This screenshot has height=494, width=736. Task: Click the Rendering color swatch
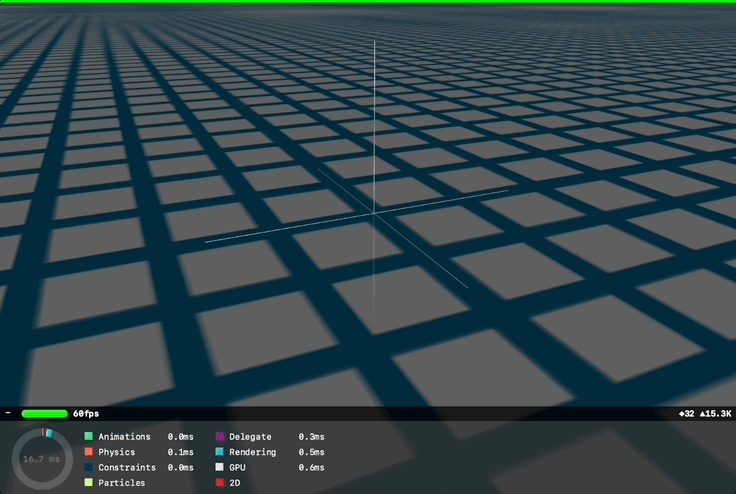point(220,452)
